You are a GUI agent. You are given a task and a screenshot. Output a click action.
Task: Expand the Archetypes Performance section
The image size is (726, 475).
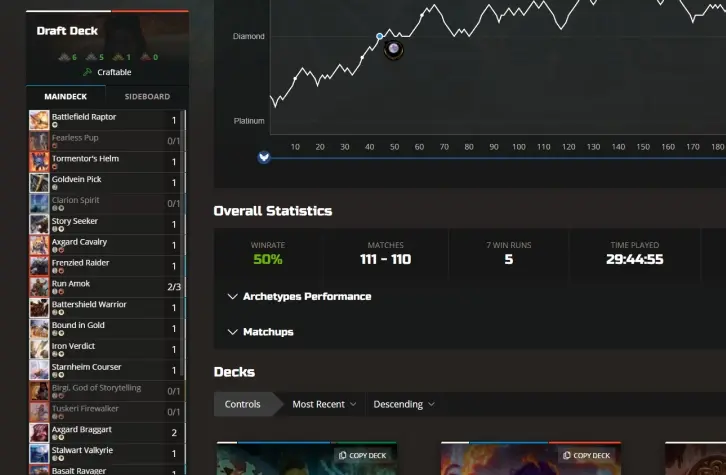coord(300,296)
